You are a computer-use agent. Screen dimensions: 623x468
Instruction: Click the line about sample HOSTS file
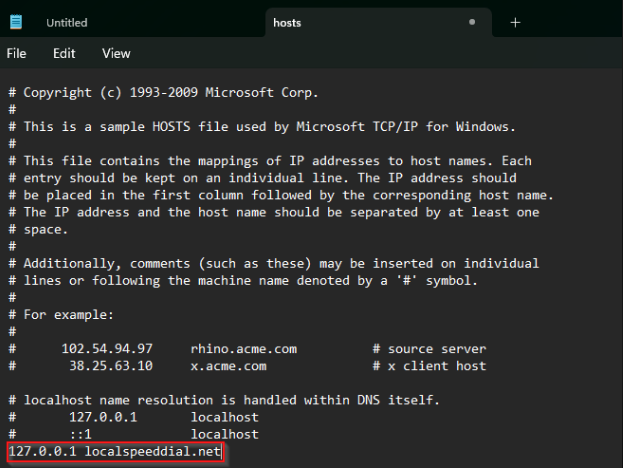[262, 127]
